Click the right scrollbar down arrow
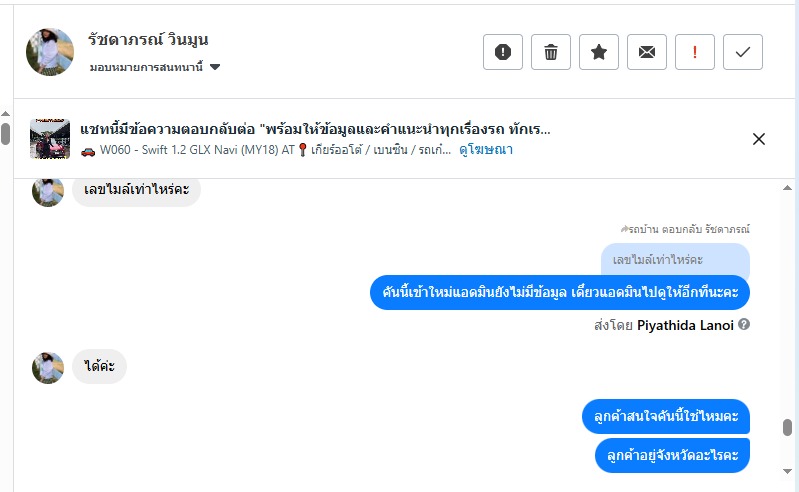 pyautogui.click(x=788, y=470)
